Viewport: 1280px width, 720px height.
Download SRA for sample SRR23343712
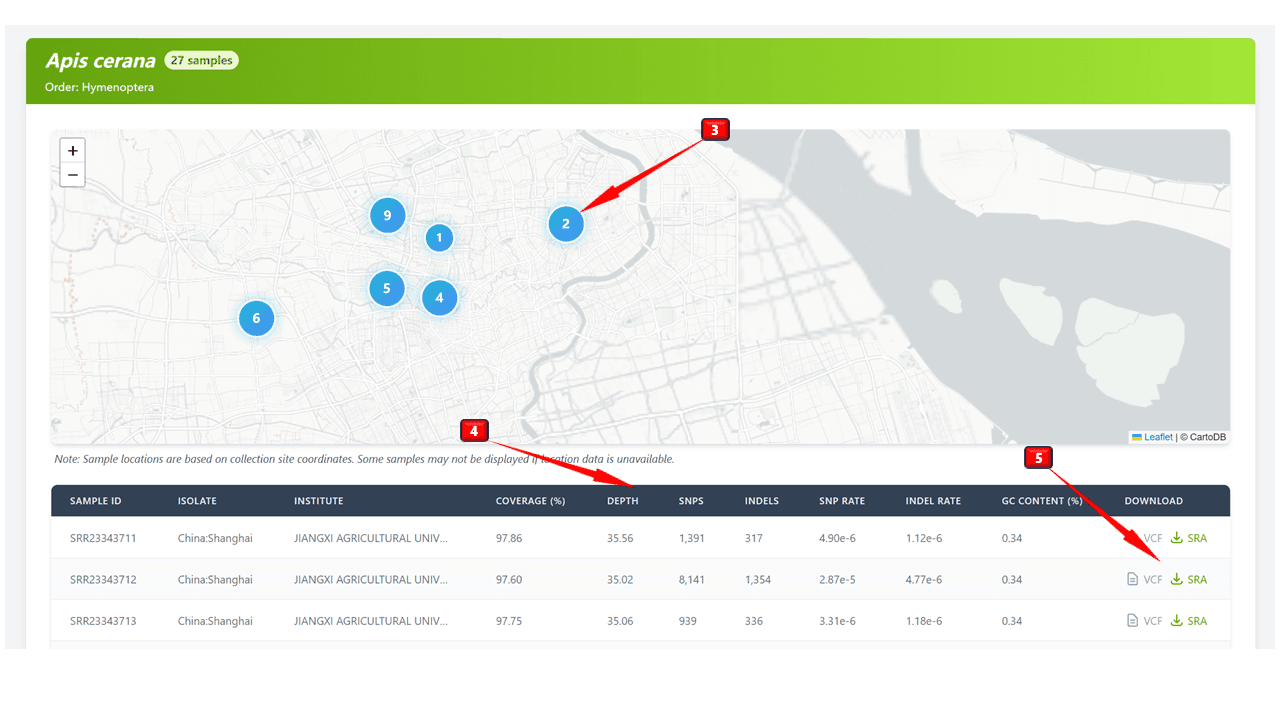tap(1189, 579)
